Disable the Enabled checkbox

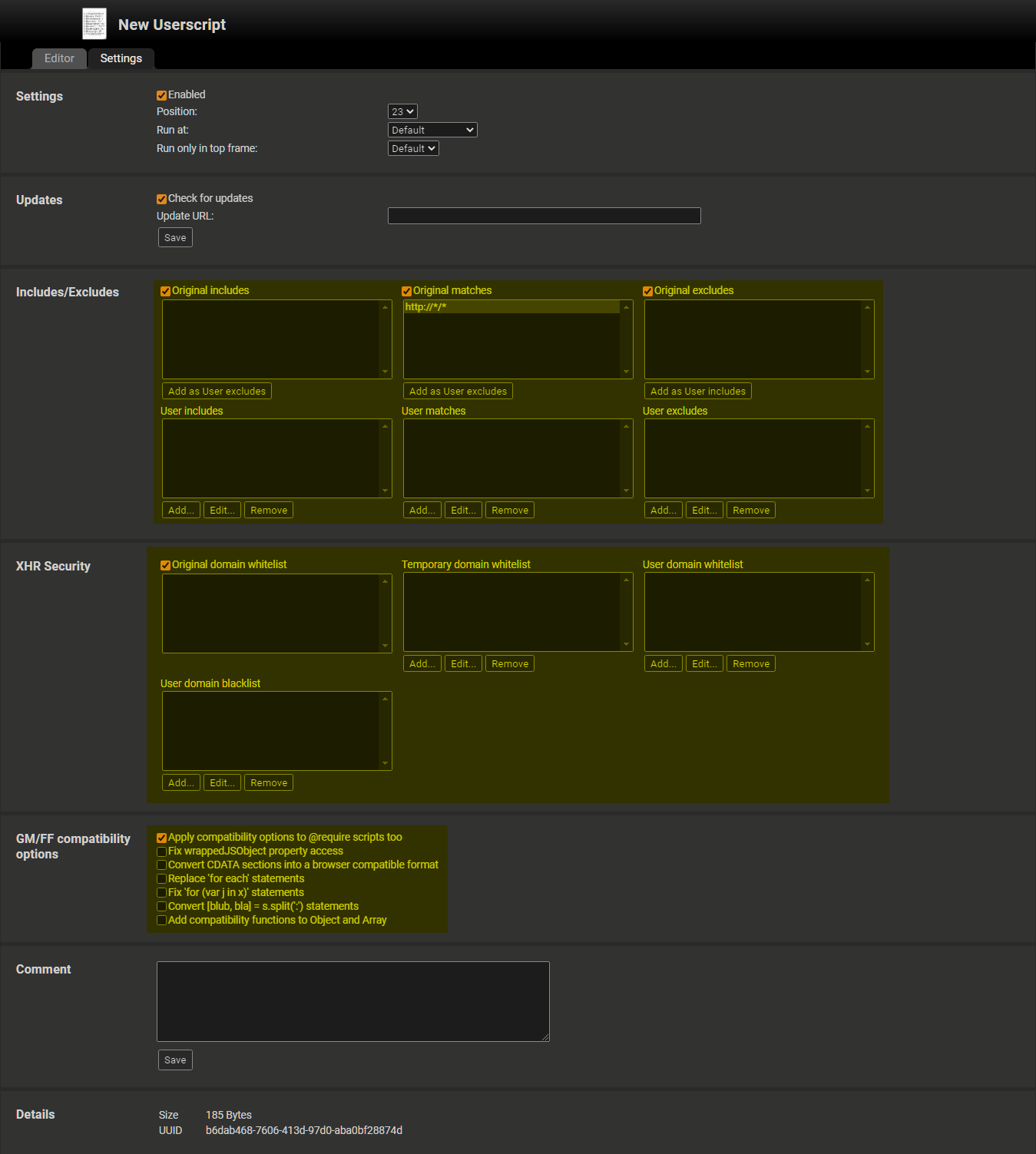tap(161, 94)
